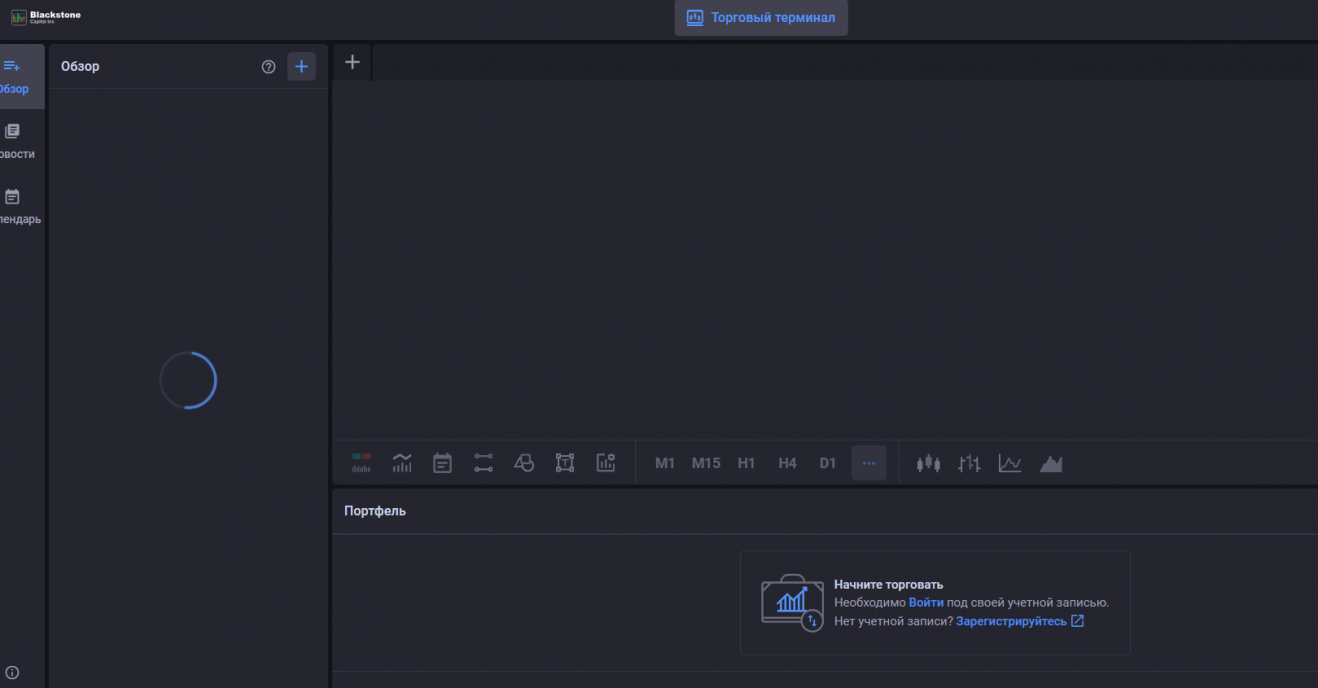The height and width of the screenshot is (688, 1318).
Task: Click the red-green trade panel icon
Action: click(361, 463)
